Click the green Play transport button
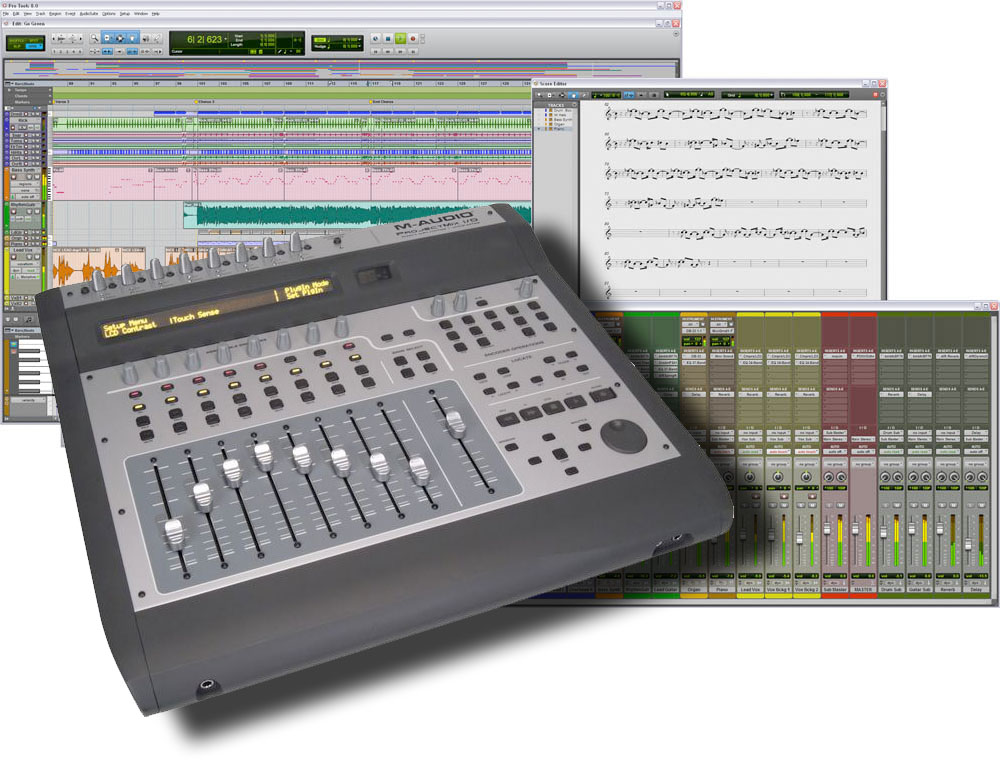Viewport: 1000px width, 770px height. coord(401,39)
